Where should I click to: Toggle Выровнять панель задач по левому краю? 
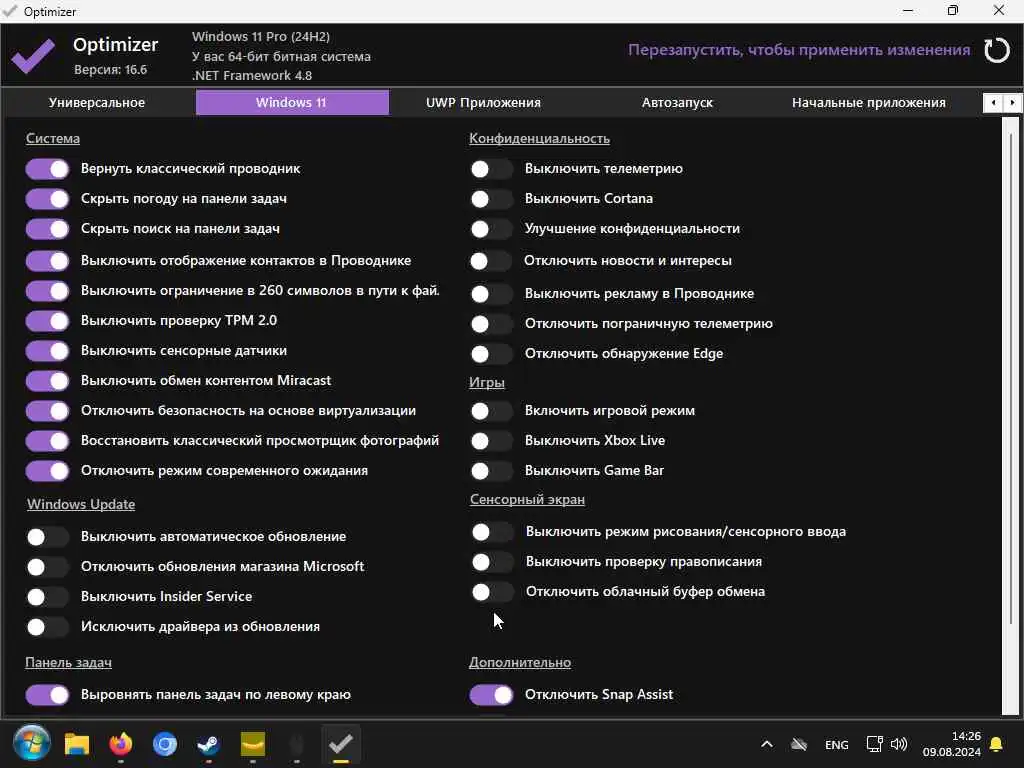[47, 695]
